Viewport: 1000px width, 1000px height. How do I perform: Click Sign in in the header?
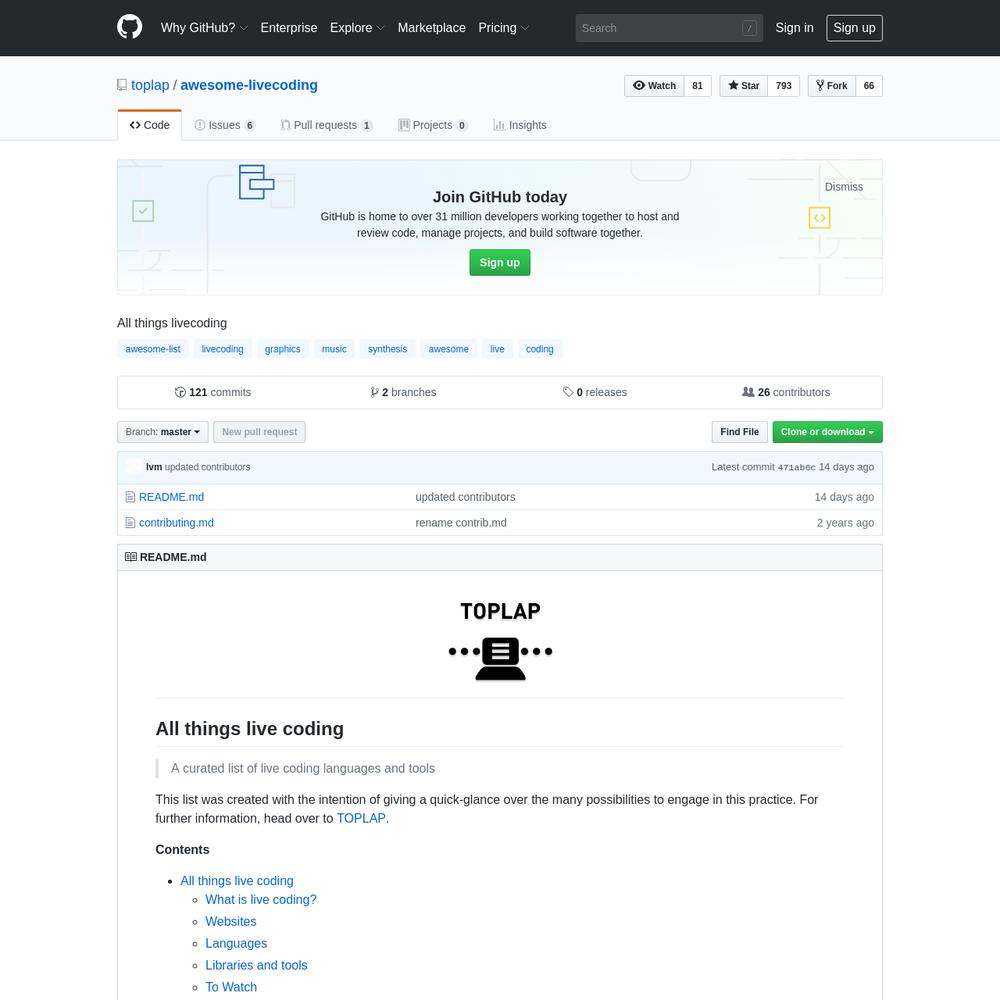point(794,28)
